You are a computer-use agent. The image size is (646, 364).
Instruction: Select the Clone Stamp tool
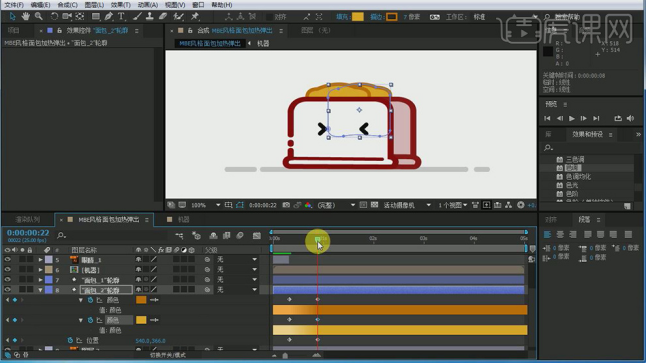[150, 16]
